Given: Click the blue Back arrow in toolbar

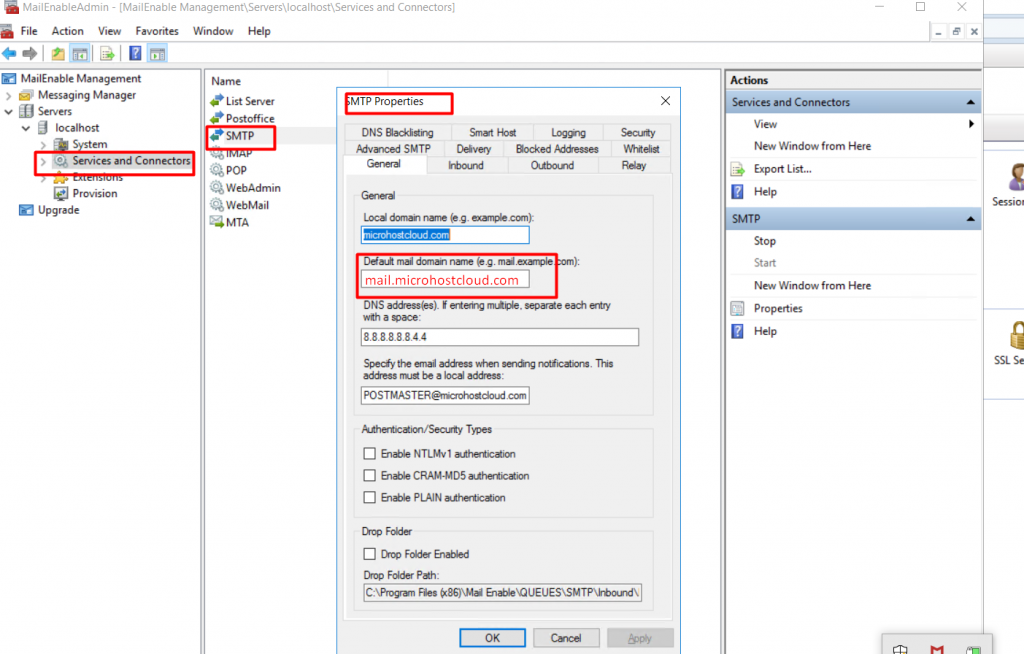Looking at the screenshot, I should coord(9,54).
